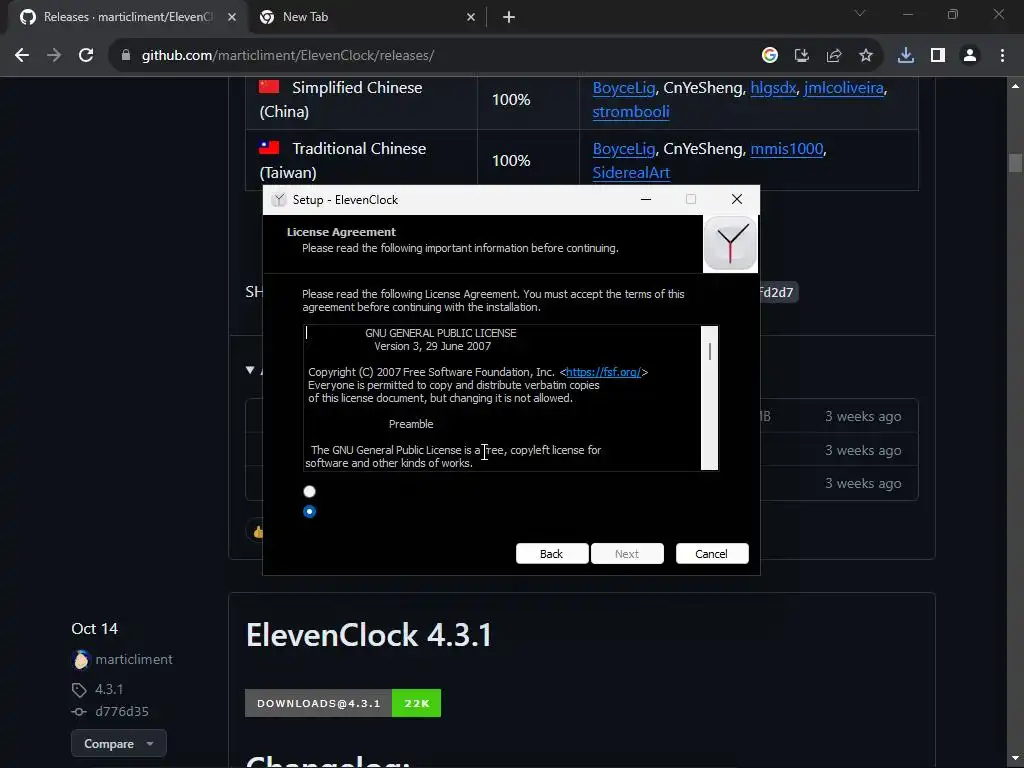
Task: Click the China flag icon
Action: pyautogui.click(x=269, y=86)
